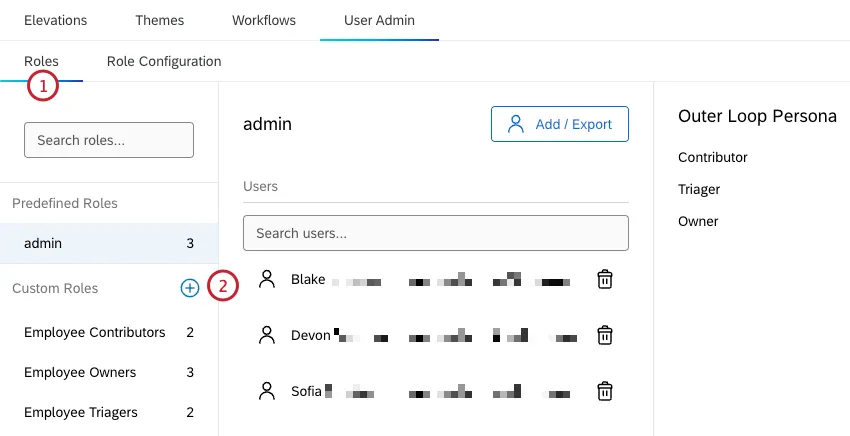This screenshot has width=850, height=436.
Task: Click into the Search users box
Action: [x=435, y=233]
